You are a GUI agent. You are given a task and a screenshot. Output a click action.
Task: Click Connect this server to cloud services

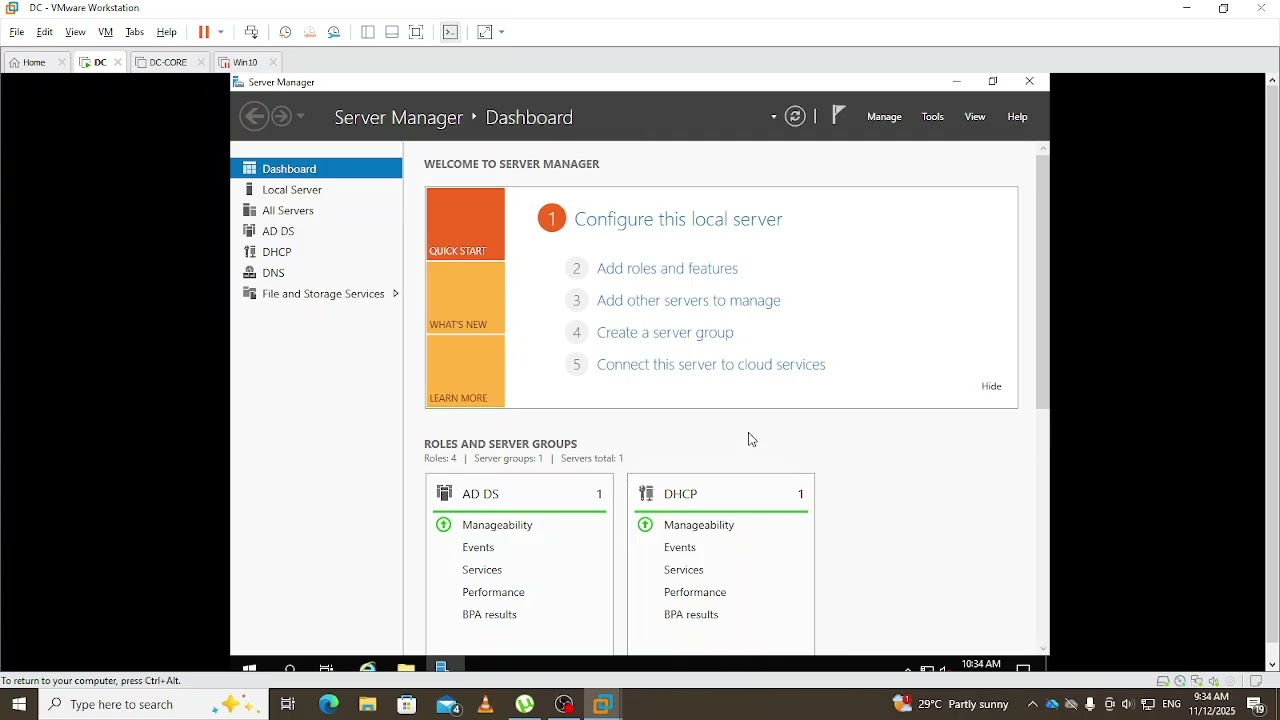coord(711,364)
